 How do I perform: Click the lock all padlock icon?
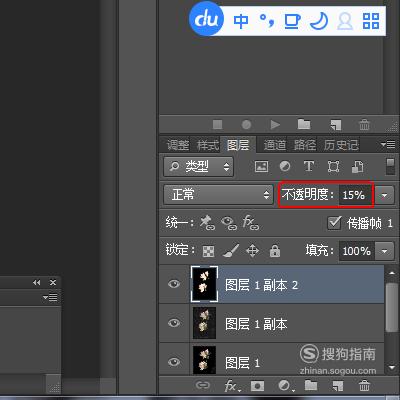point(275,251)
